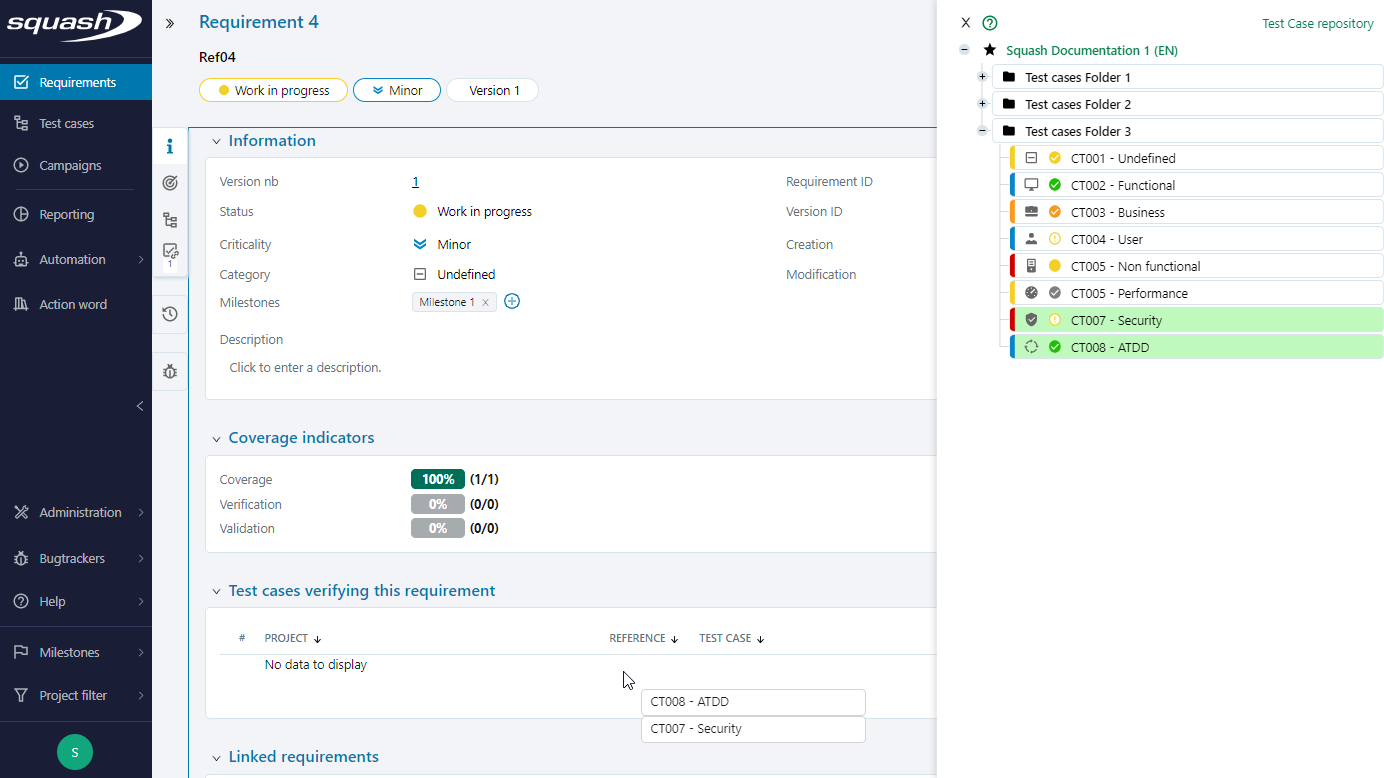The width and height of the screenshot is (1384, 778).
Task: Select the CT008 - ATDD autocomplete suggestion
Action: [752, 702]
